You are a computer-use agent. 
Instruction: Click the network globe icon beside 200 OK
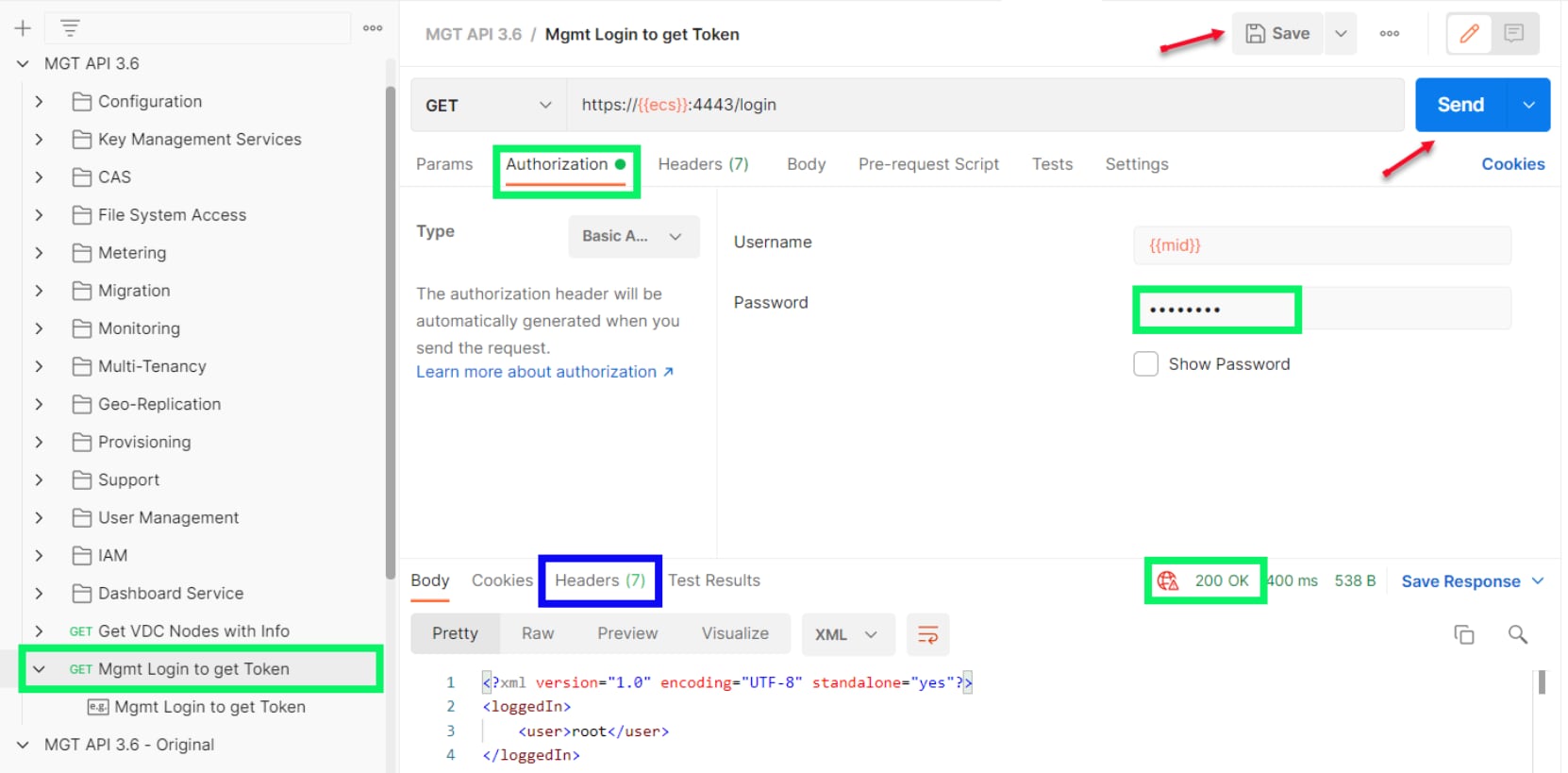click(x=1168, y=581)
